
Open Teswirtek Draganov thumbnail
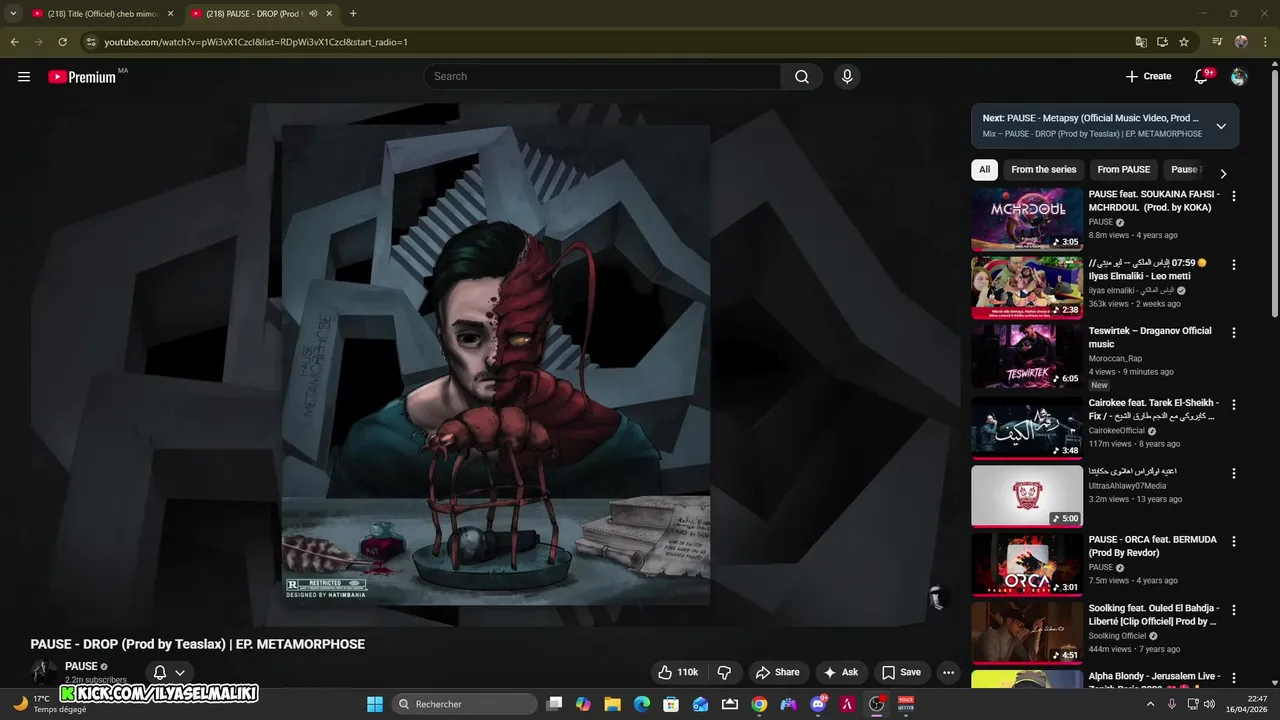click(x=1027, y=356)
